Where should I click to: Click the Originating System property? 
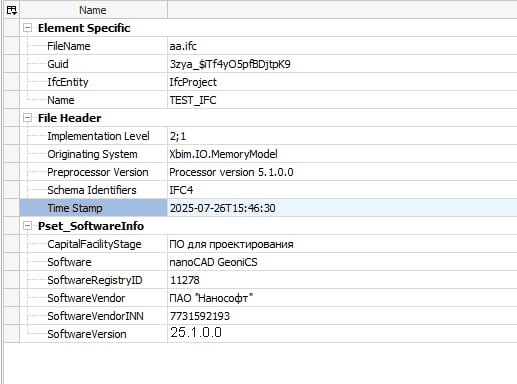92,154
